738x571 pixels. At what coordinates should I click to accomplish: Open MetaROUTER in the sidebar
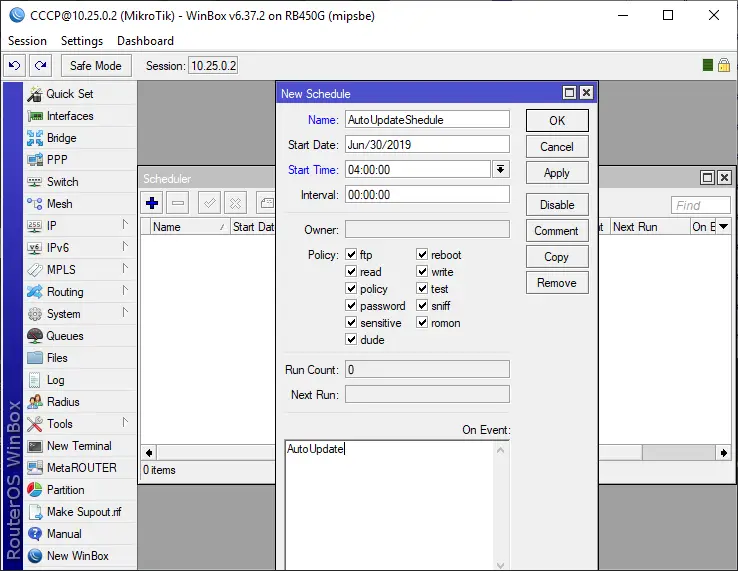pos(80,467)
